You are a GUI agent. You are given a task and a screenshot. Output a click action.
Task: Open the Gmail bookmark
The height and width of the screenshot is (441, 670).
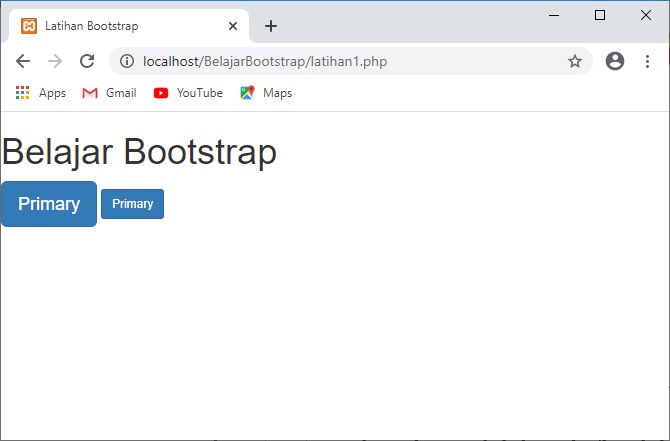pyautogui.click(x=109, y=93)
